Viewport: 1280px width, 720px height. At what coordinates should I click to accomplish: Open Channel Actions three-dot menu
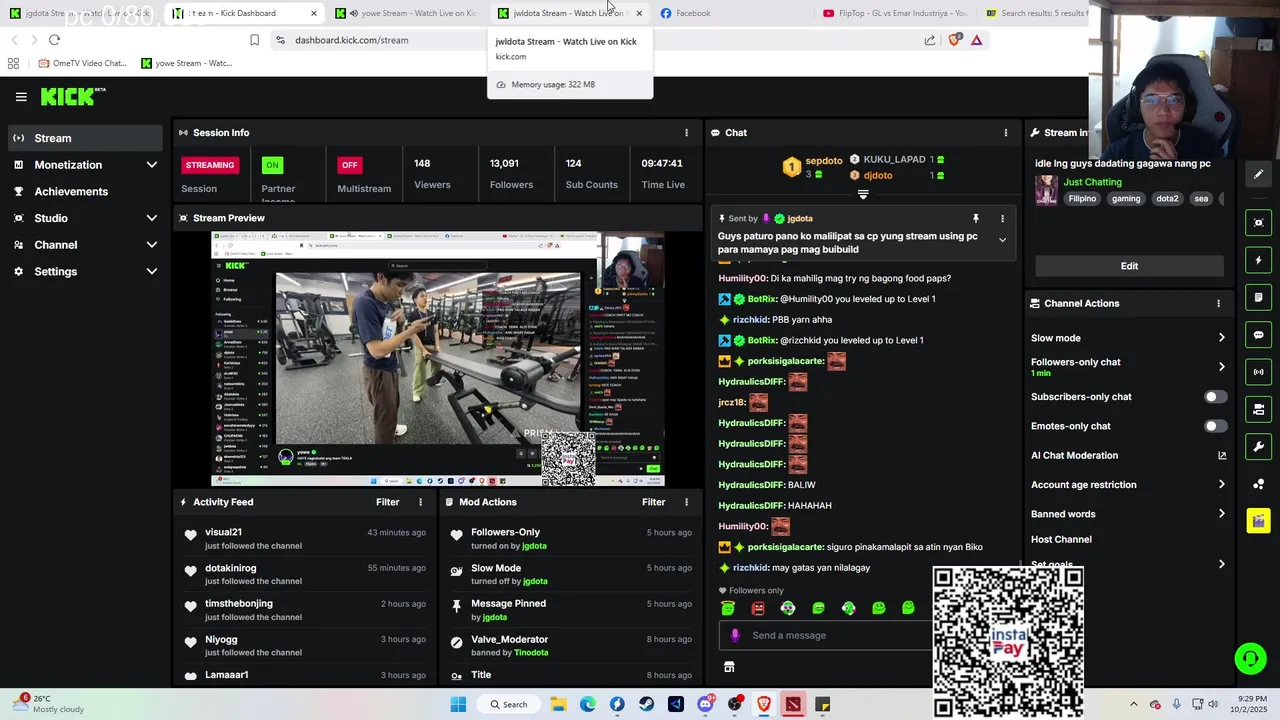[x=1218, y=303]
